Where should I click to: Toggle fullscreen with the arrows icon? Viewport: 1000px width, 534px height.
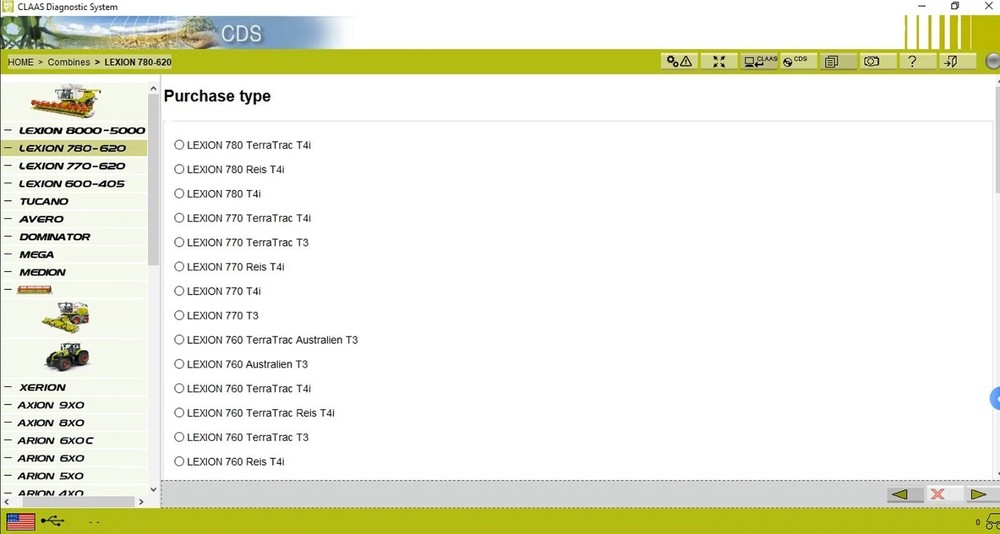[x=719, y=61]
